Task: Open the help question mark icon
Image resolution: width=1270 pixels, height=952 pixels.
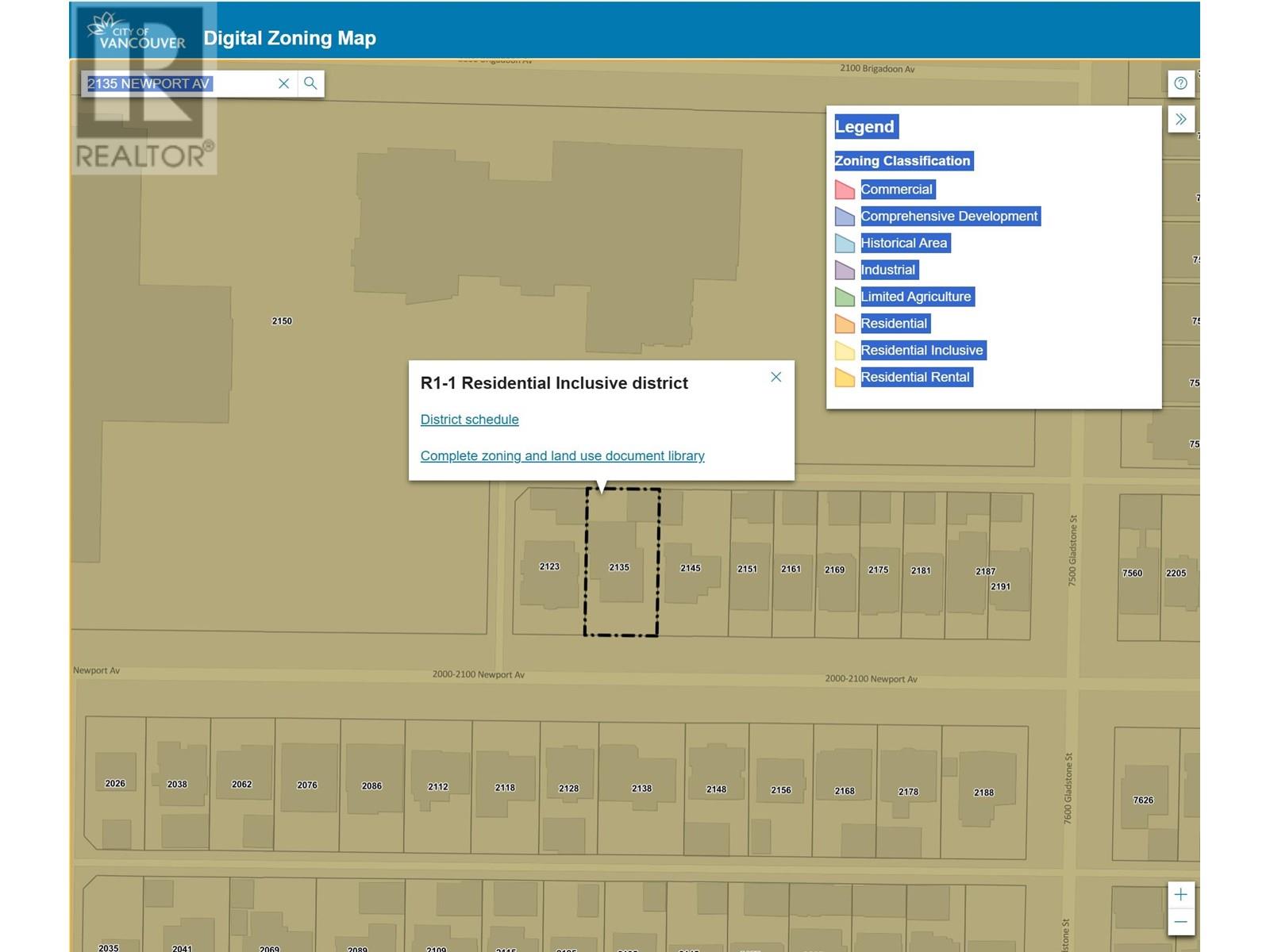Action: (1180, 83)
